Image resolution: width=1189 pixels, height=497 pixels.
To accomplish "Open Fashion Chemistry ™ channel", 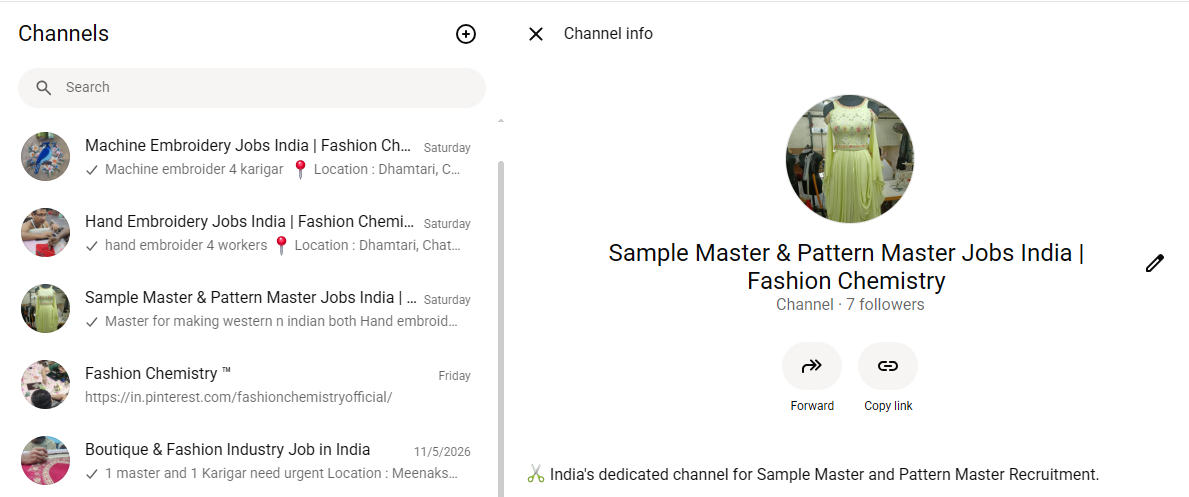I will pyautogui.click(x=247, y=385).
